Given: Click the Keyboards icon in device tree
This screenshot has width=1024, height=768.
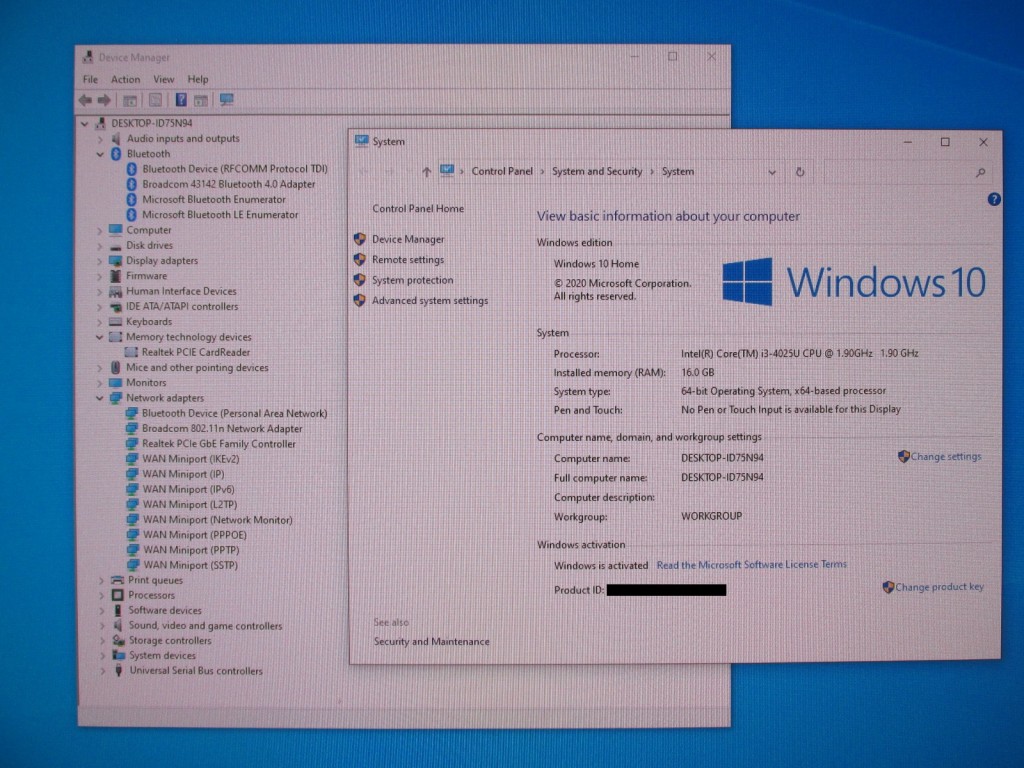Looking at the screenshot, I should pos(116,321).
